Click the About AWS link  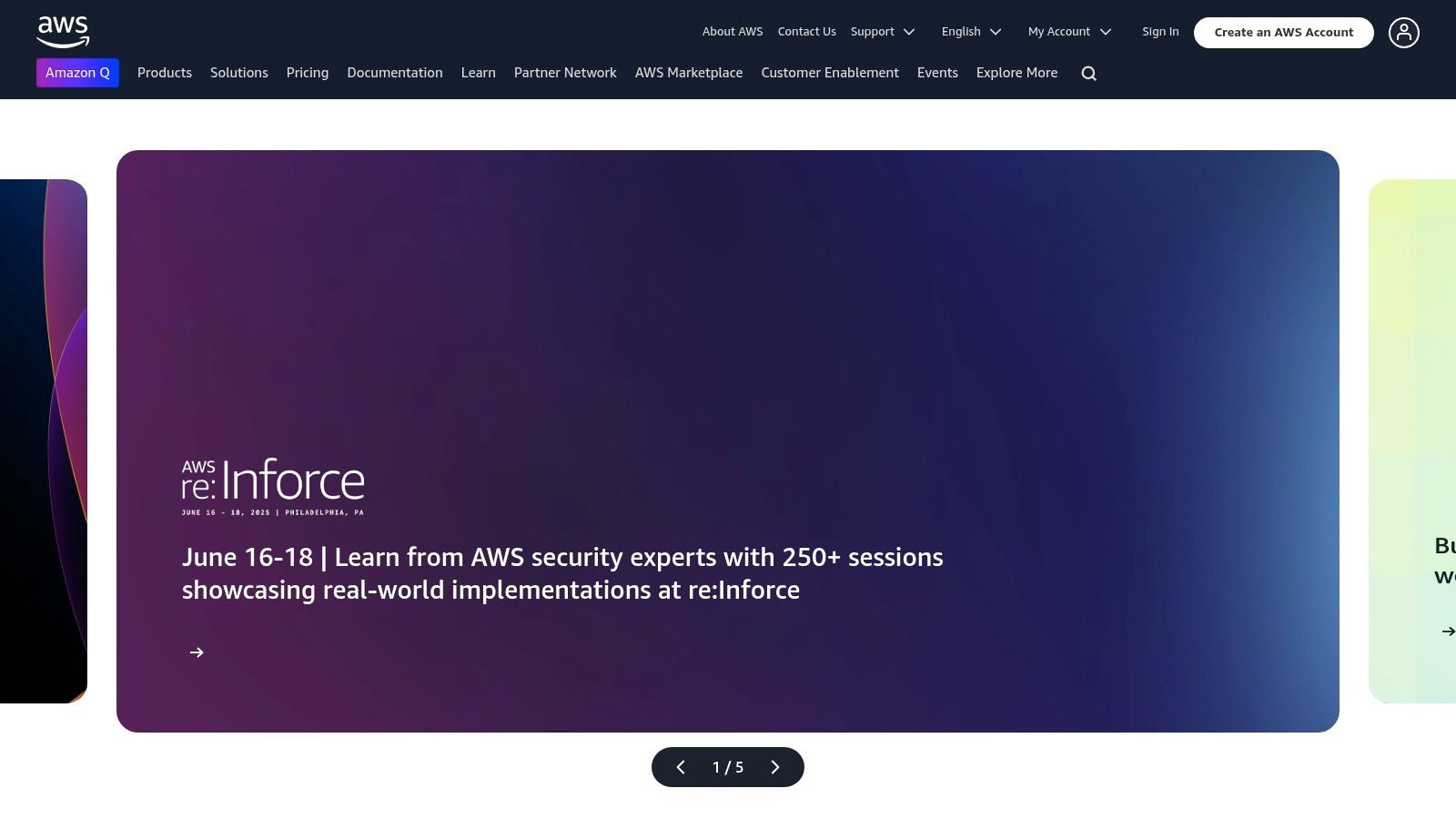tap(733, 32)
